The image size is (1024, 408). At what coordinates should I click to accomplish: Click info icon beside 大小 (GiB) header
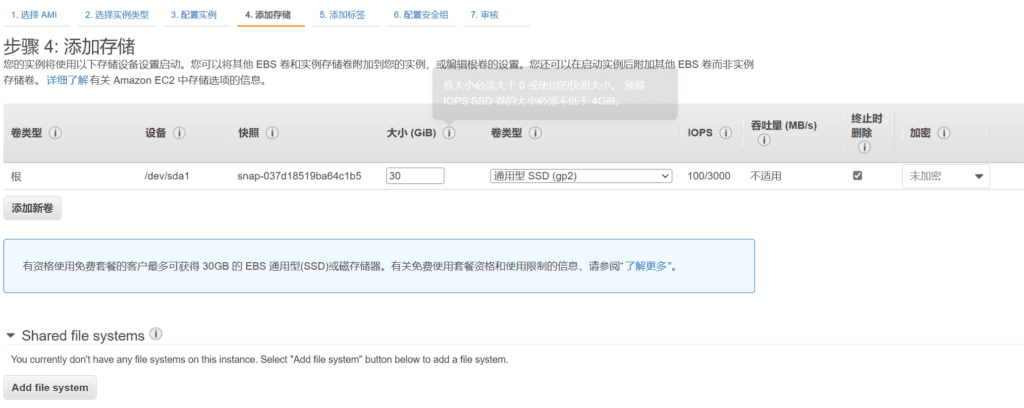point(449,133)
